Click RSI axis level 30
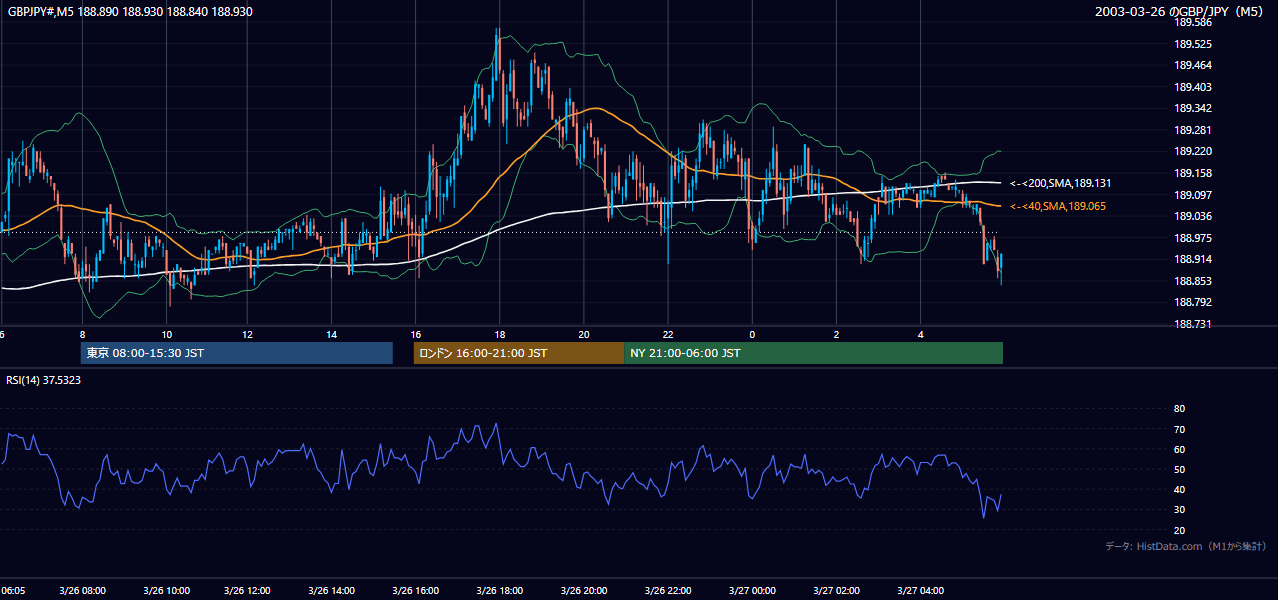1278x600 pixels. (1179, 510)
